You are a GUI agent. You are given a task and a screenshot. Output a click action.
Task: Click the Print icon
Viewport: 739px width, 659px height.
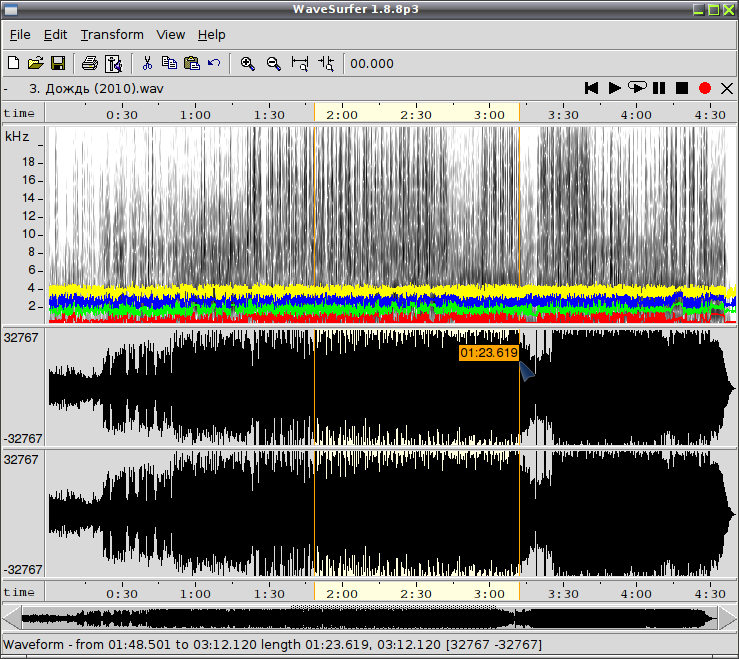pyautogui.click(x=90, y=63)
